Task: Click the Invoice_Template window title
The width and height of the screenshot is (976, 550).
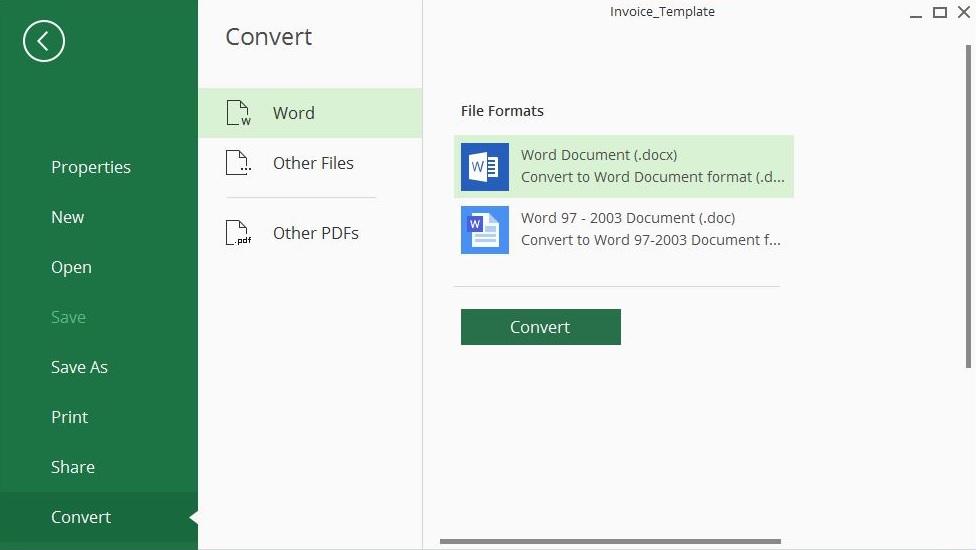Action: 662,12
